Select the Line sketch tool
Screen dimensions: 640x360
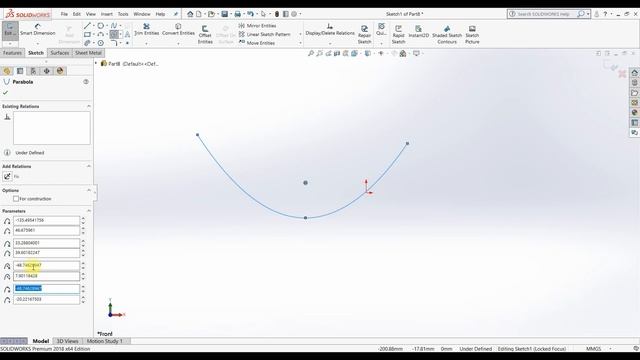[87, 26]
